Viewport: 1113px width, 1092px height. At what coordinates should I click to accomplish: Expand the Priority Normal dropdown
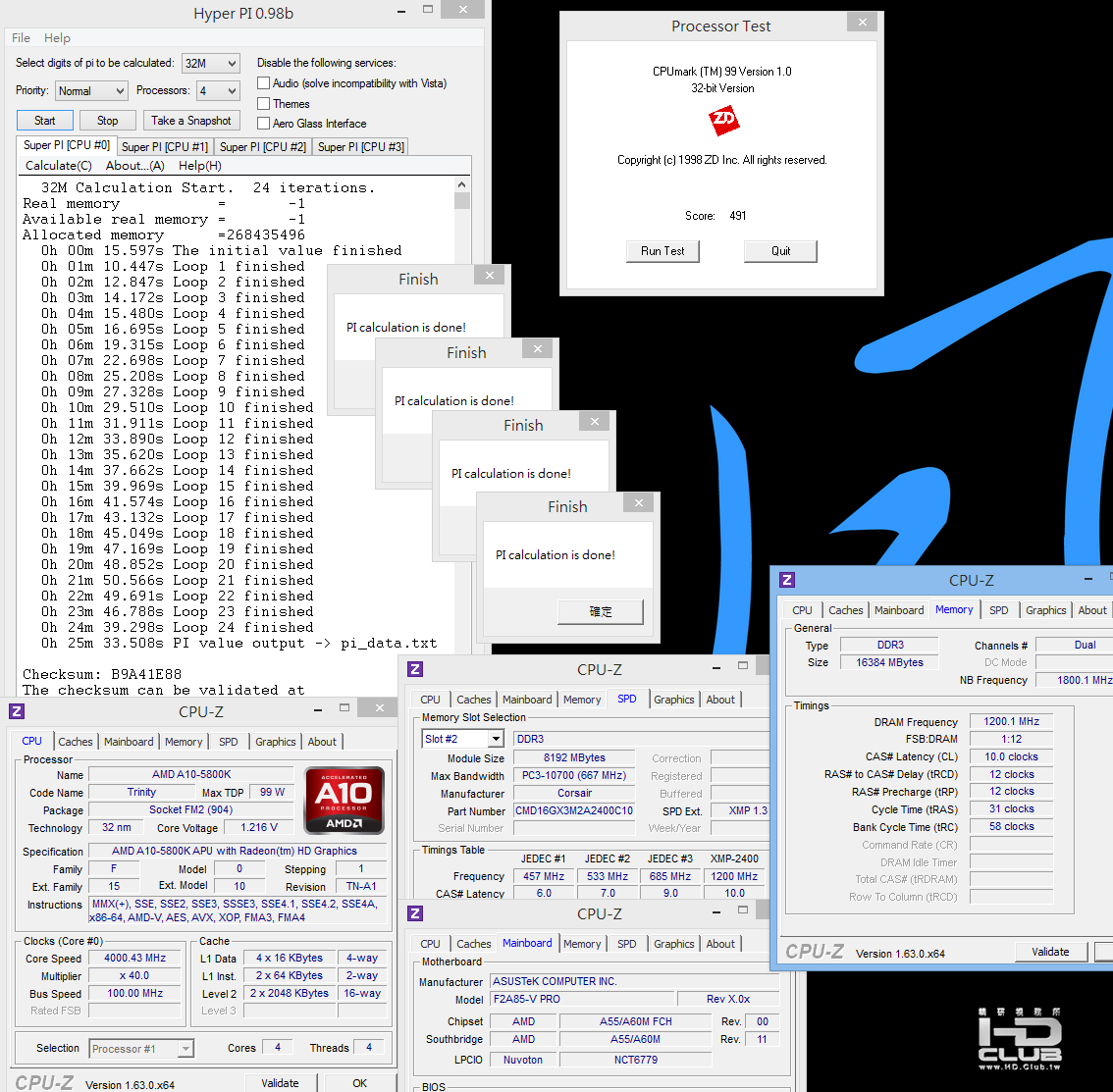(91, 91)
